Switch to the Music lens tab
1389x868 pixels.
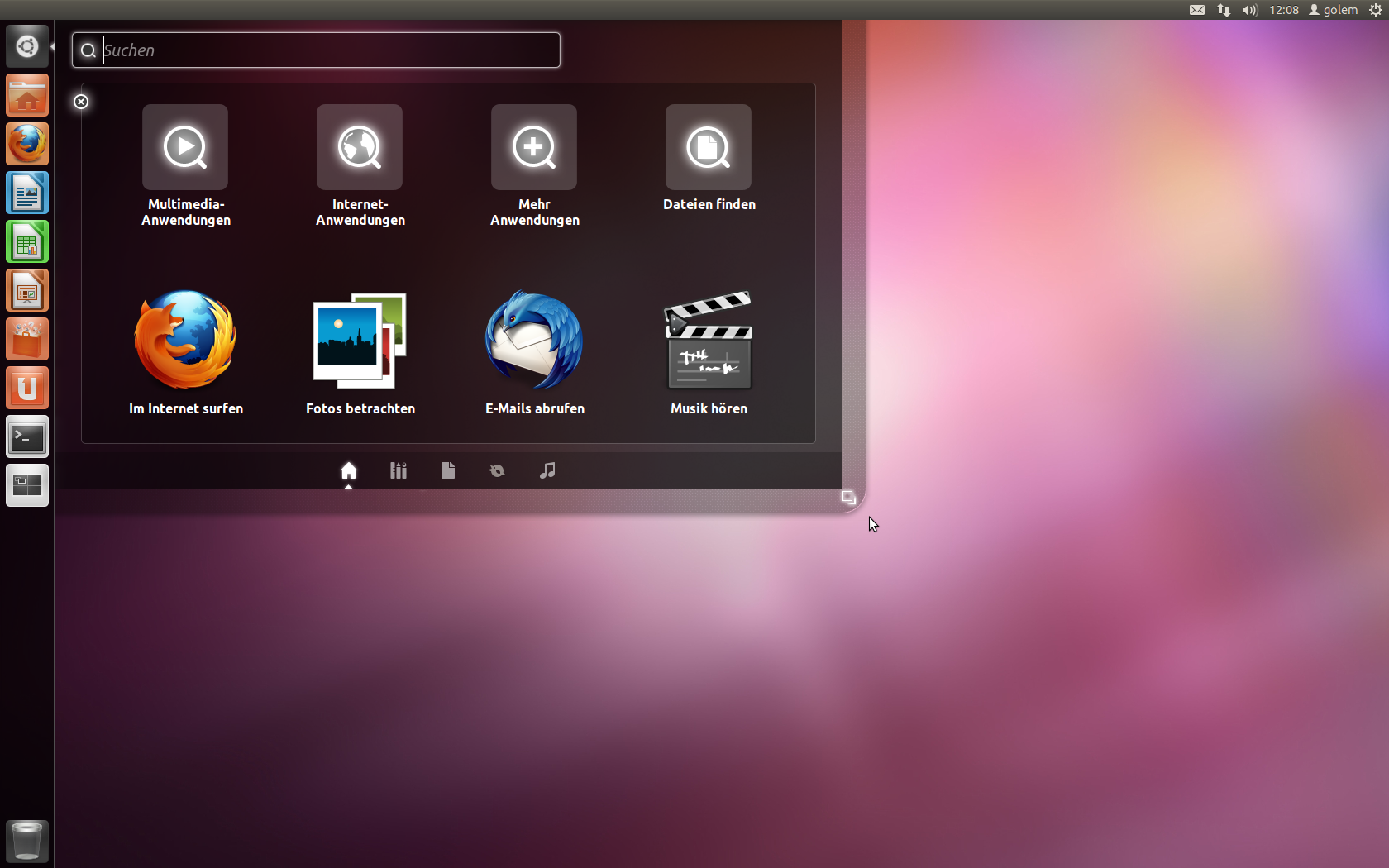click(x=547, y=470)
